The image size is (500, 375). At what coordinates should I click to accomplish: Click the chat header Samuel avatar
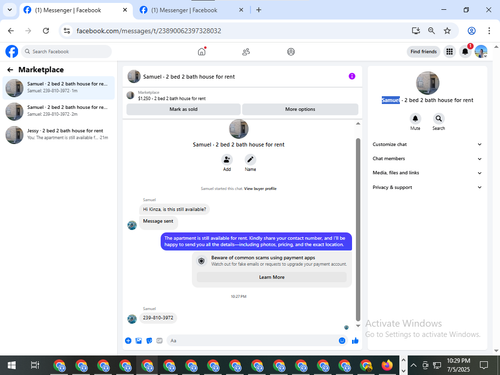tap(134, 76)
